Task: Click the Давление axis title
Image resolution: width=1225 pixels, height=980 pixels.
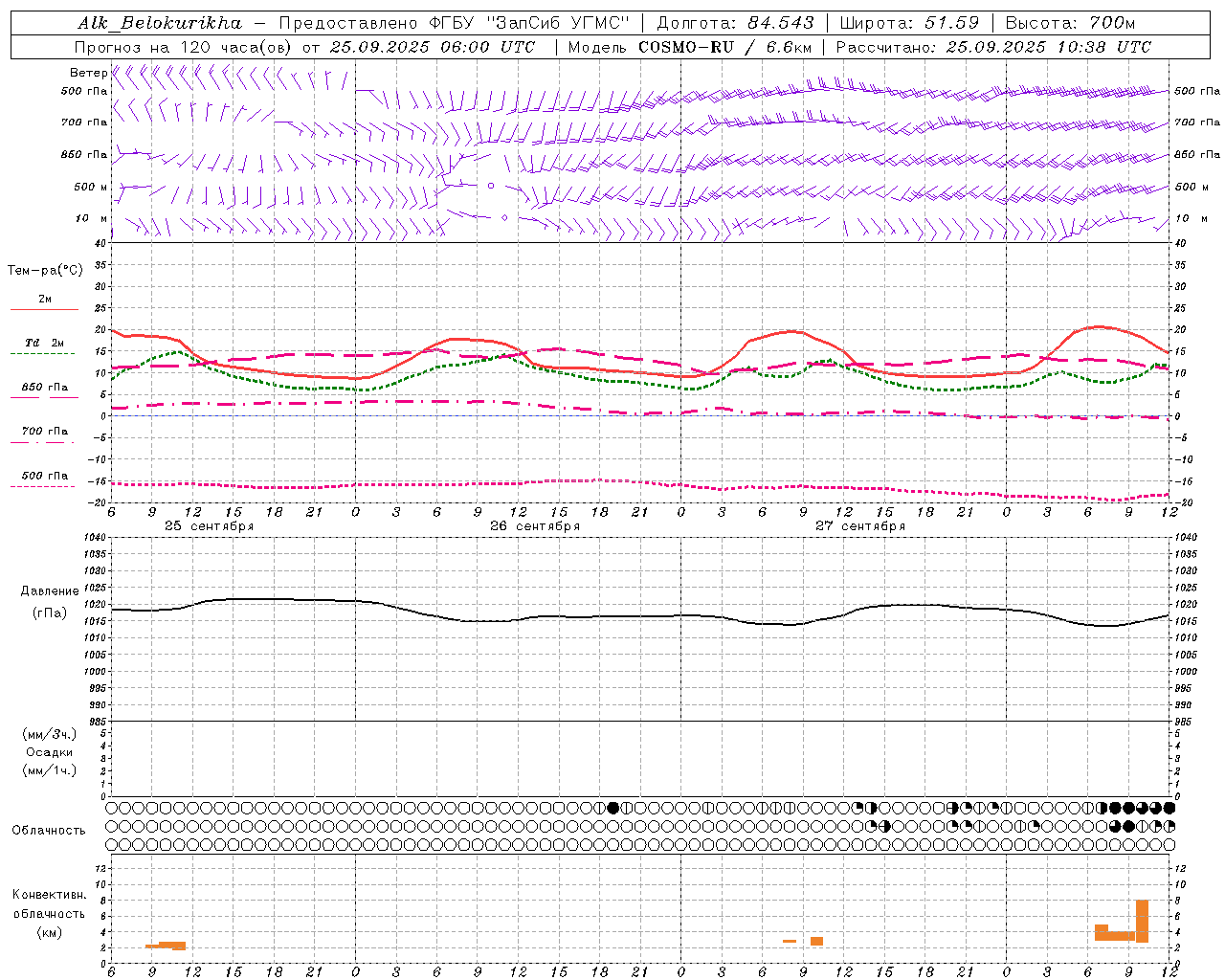Action: 50,591
